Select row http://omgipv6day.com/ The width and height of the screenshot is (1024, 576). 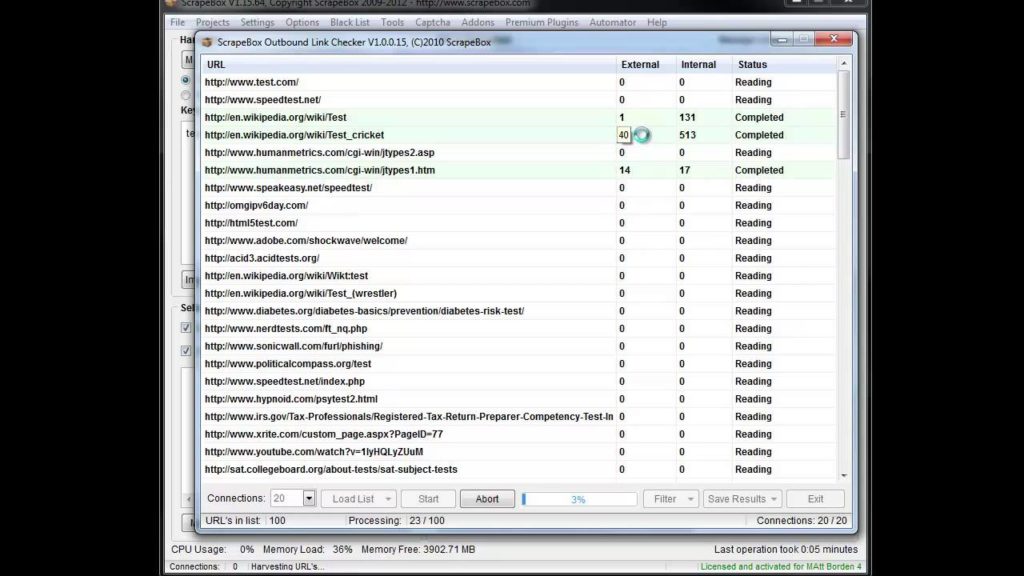(x=519, y=206)
